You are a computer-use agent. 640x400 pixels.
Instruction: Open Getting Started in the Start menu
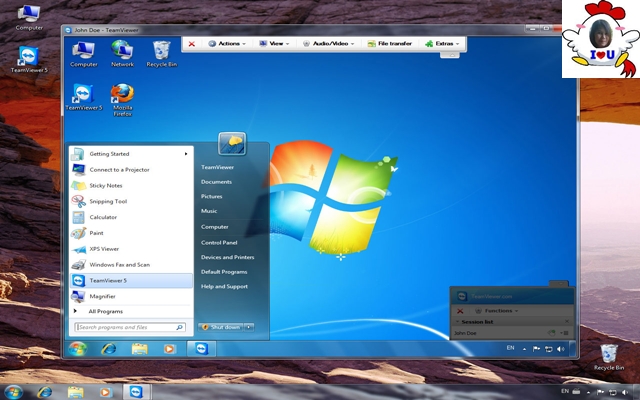131,154
